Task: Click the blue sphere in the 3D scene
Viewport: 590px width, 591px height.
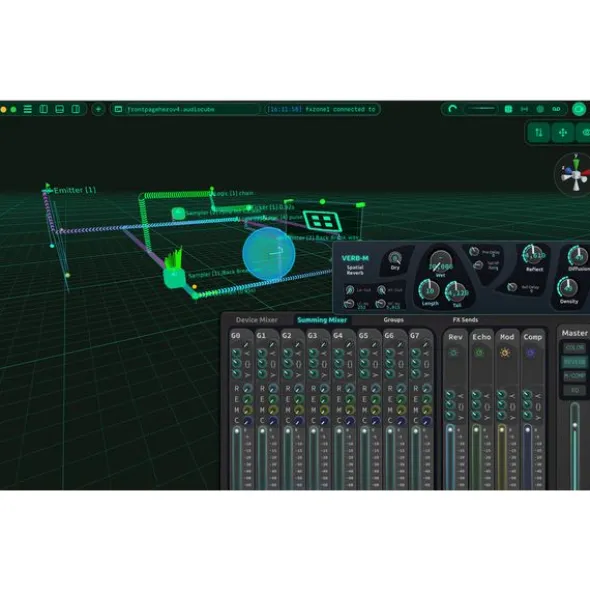Action: [x=269, y=253]
